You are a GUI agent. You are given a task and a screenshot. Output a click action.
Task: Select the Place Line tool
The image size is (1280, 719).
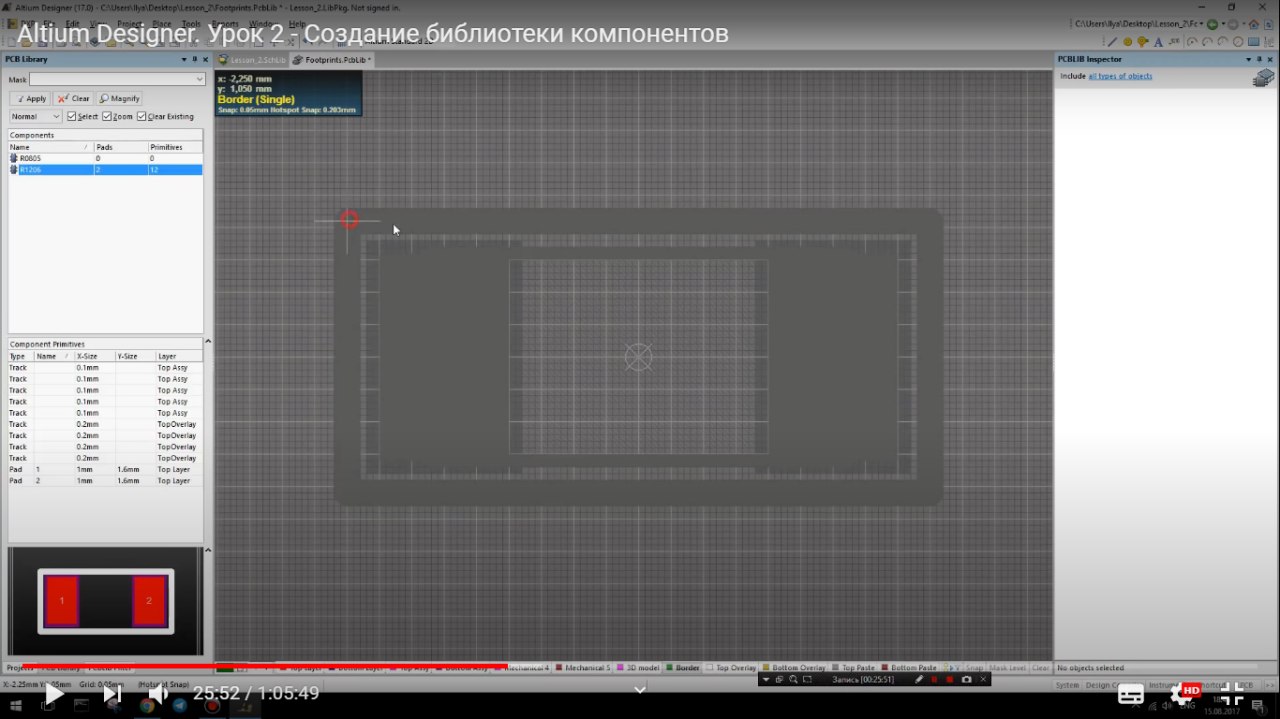click(1112, 42)
